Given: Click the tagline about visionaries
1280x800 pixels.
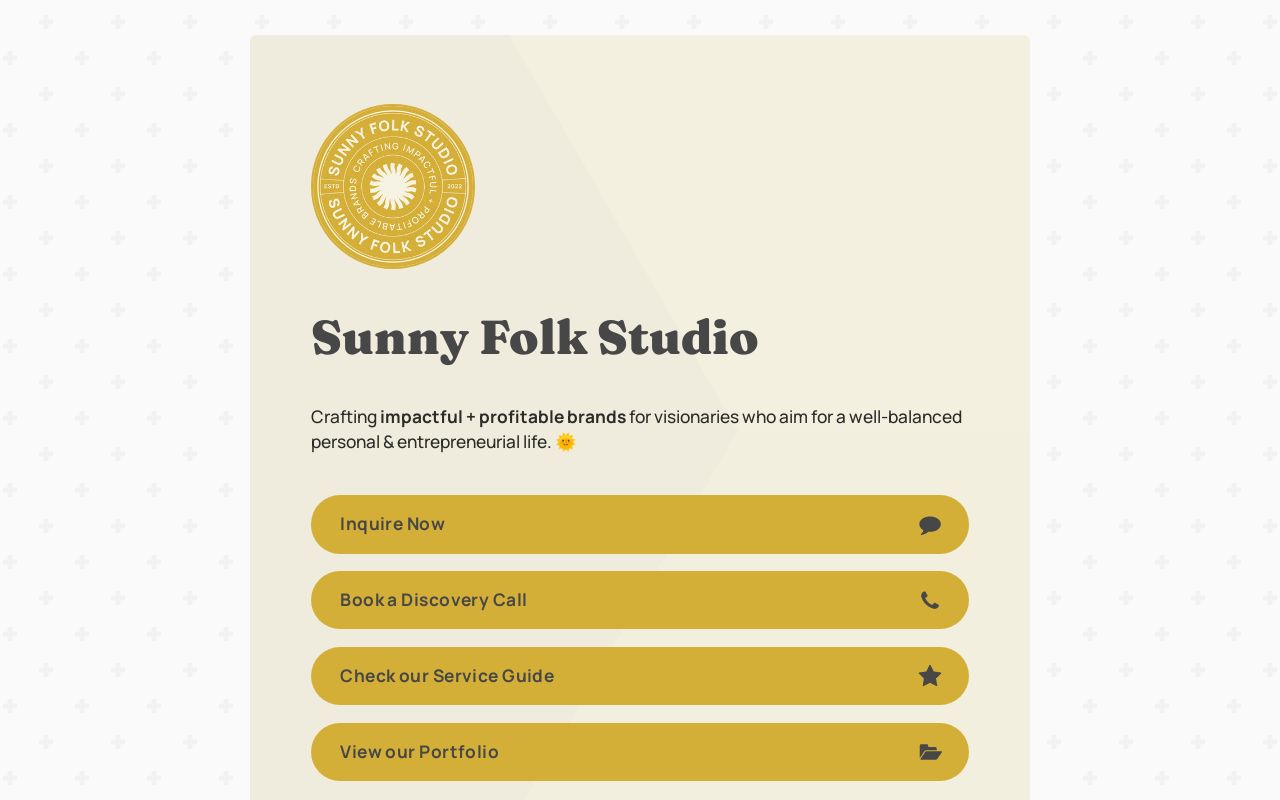Looking at the screenshot, I should pos(636,429).
